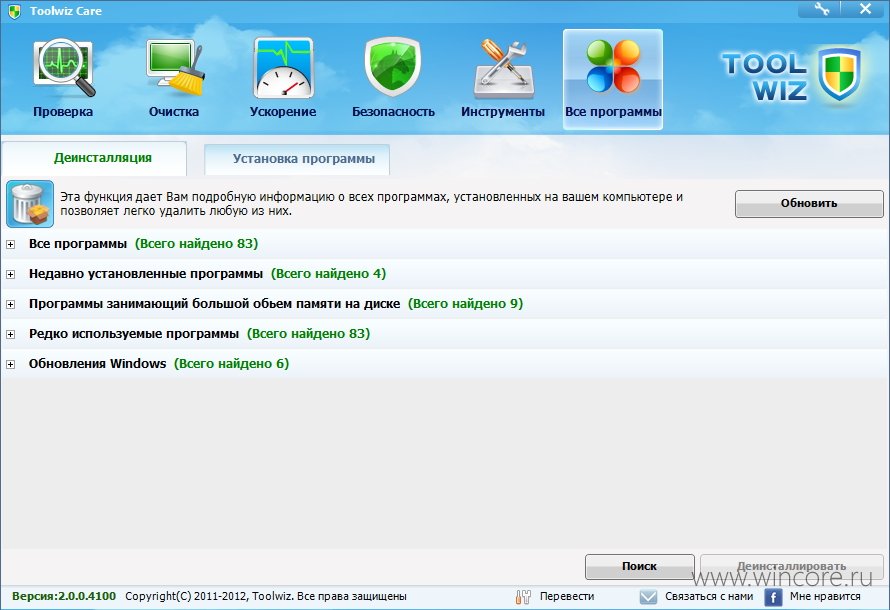
Task: Open settings via wrench icon in title bar
Action: 821,9
